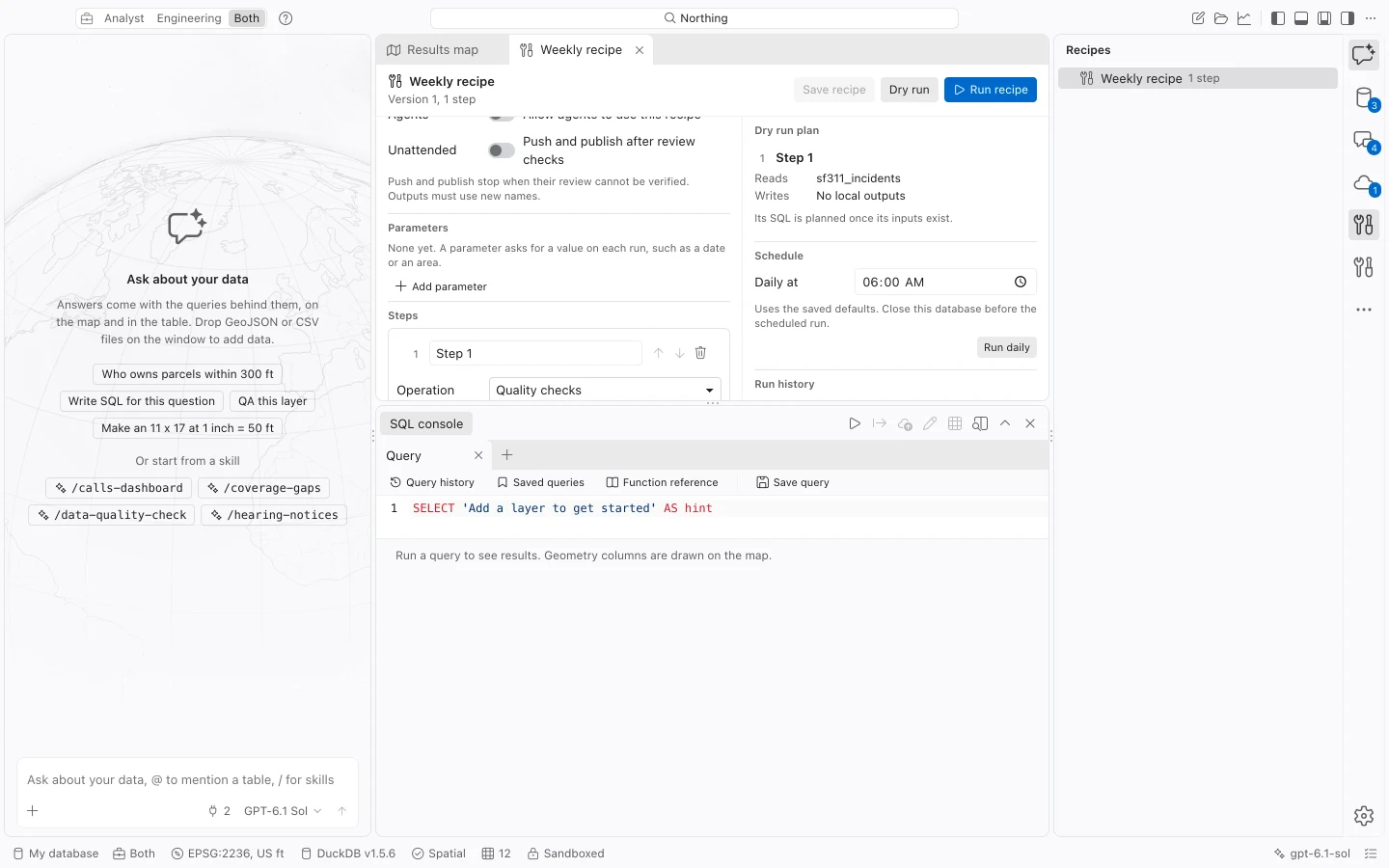Viewport: 1389px width, 868px height.
Task: Toggle the right sidebar panel icon
Action: [x=1348, y=18]
